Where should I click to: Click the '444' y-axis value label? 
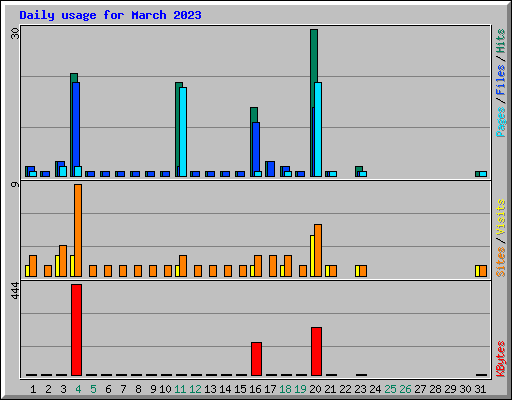pyautogui.click(x=15, y=290)
